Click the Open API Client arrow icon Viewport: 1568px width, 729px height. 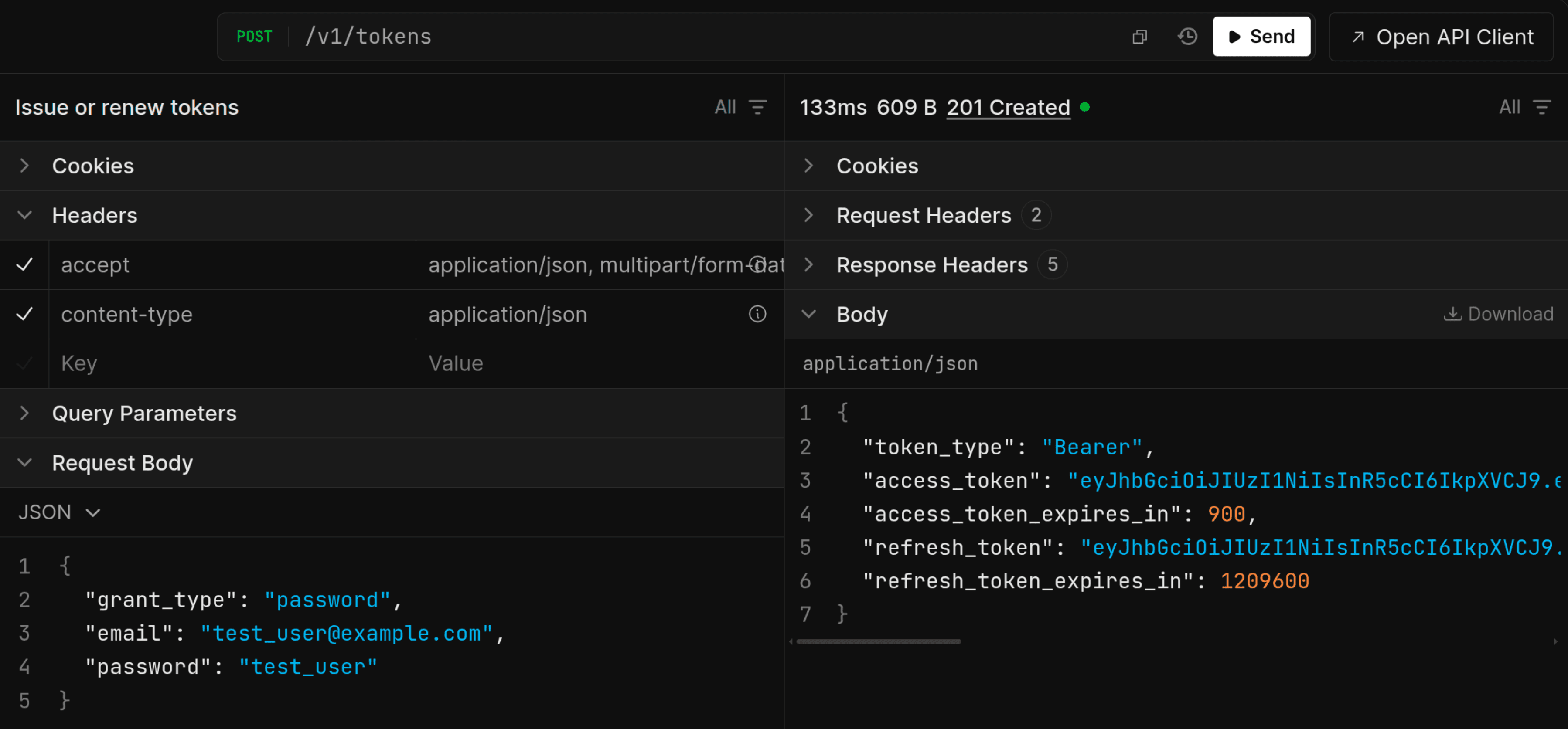(x=1358, y=37)
